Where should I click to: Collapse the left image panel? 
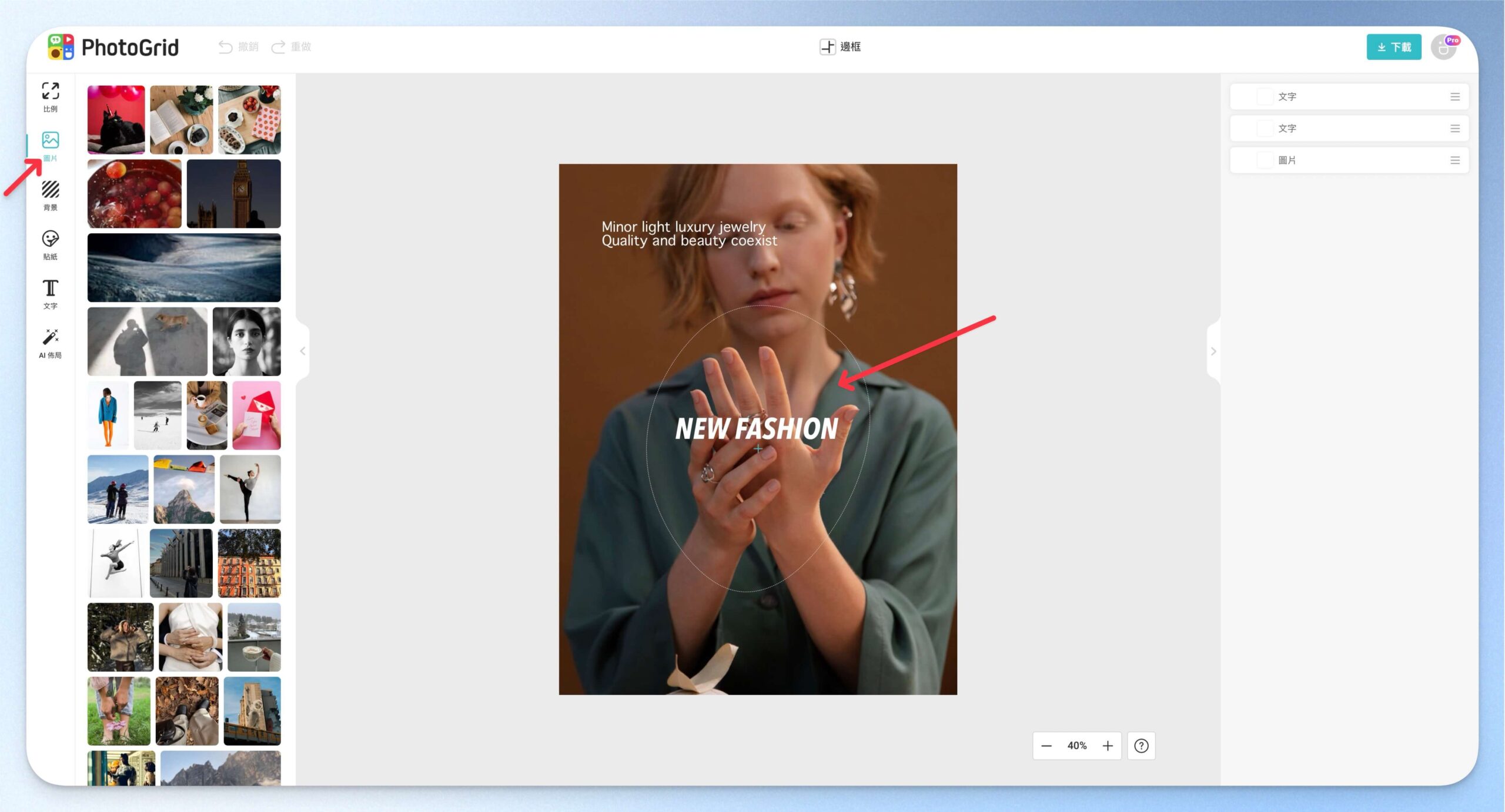(303, 351)
